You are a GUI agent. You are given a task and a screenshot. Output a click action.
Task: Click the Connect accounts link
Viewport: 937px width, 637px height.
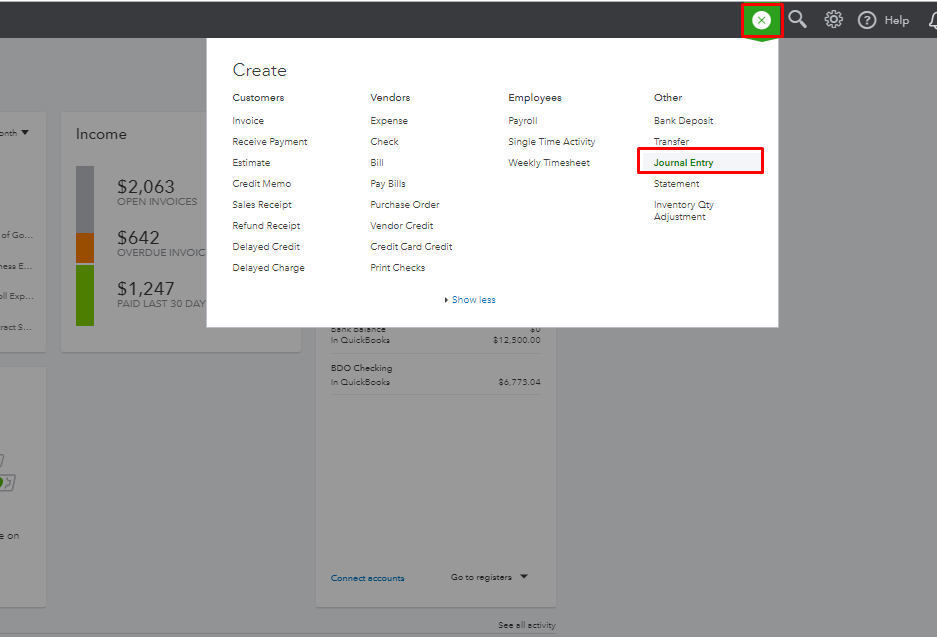pyautogui.click(x=368, y=578)
